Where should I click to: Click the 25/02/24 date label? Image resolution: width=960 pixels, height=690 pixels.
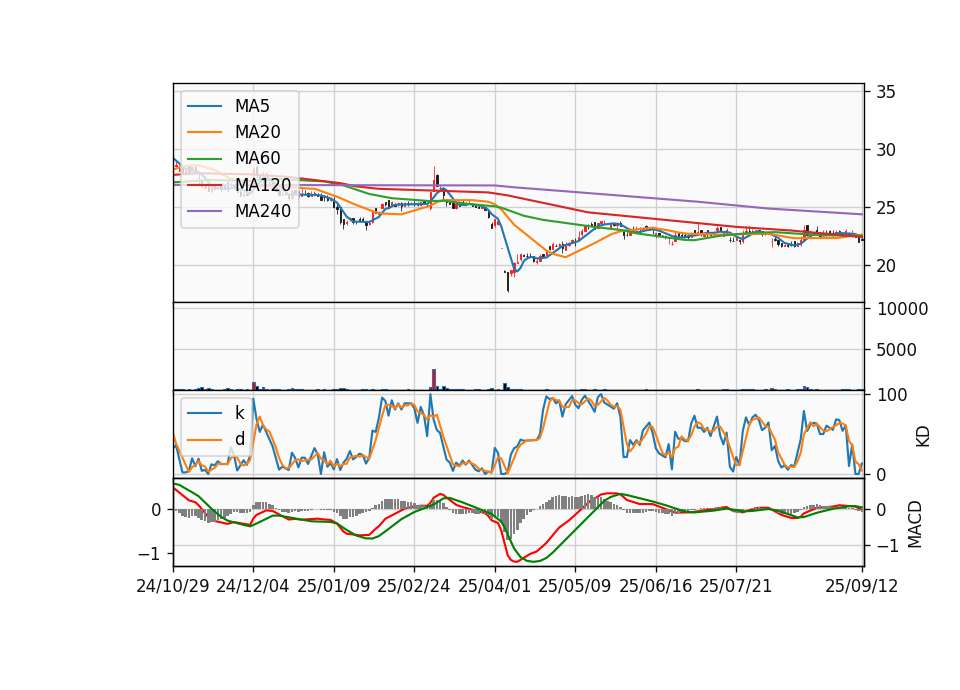click(x=414, y=586)
